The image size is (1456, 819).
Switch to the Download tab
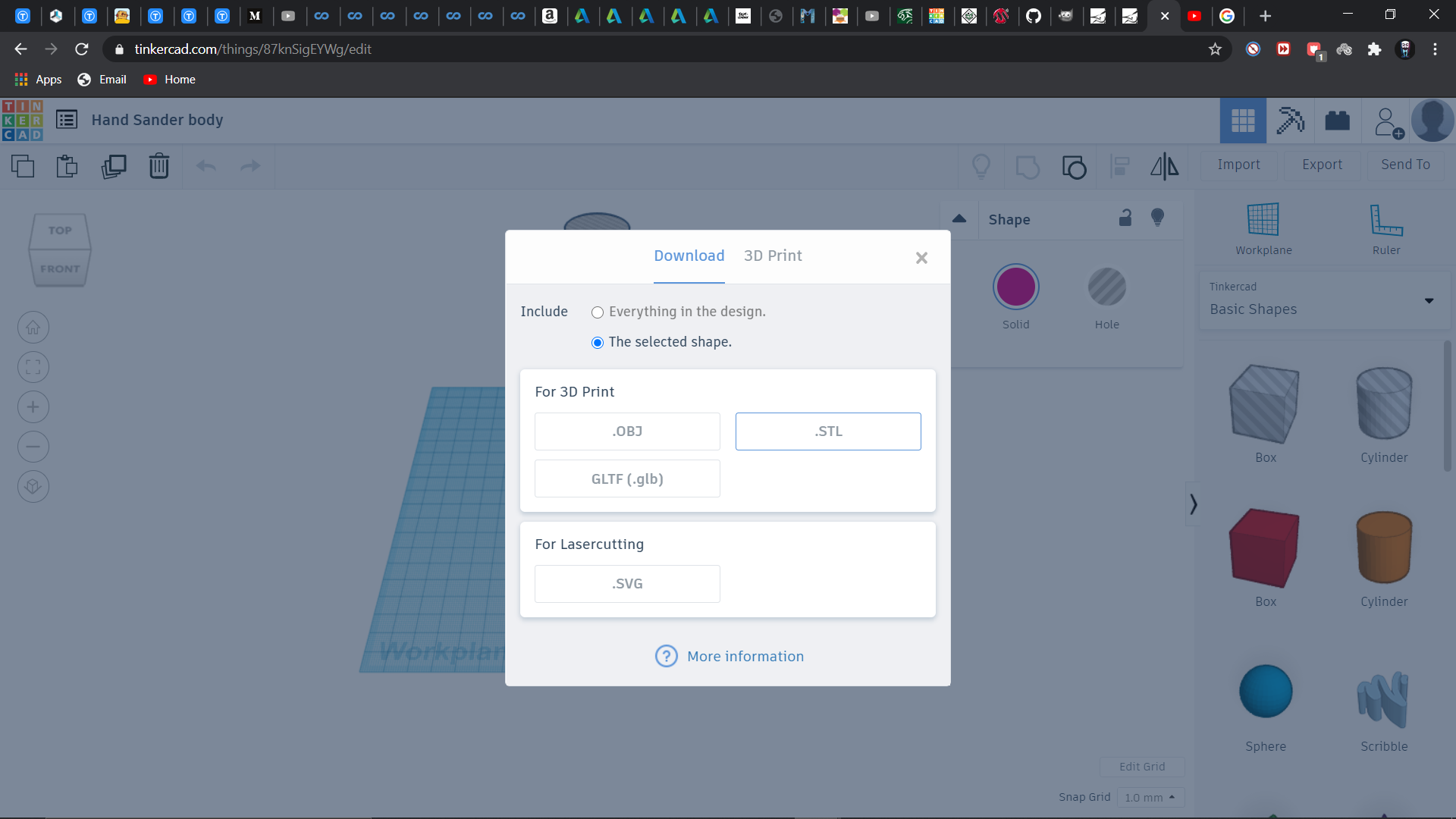point(689,255)
